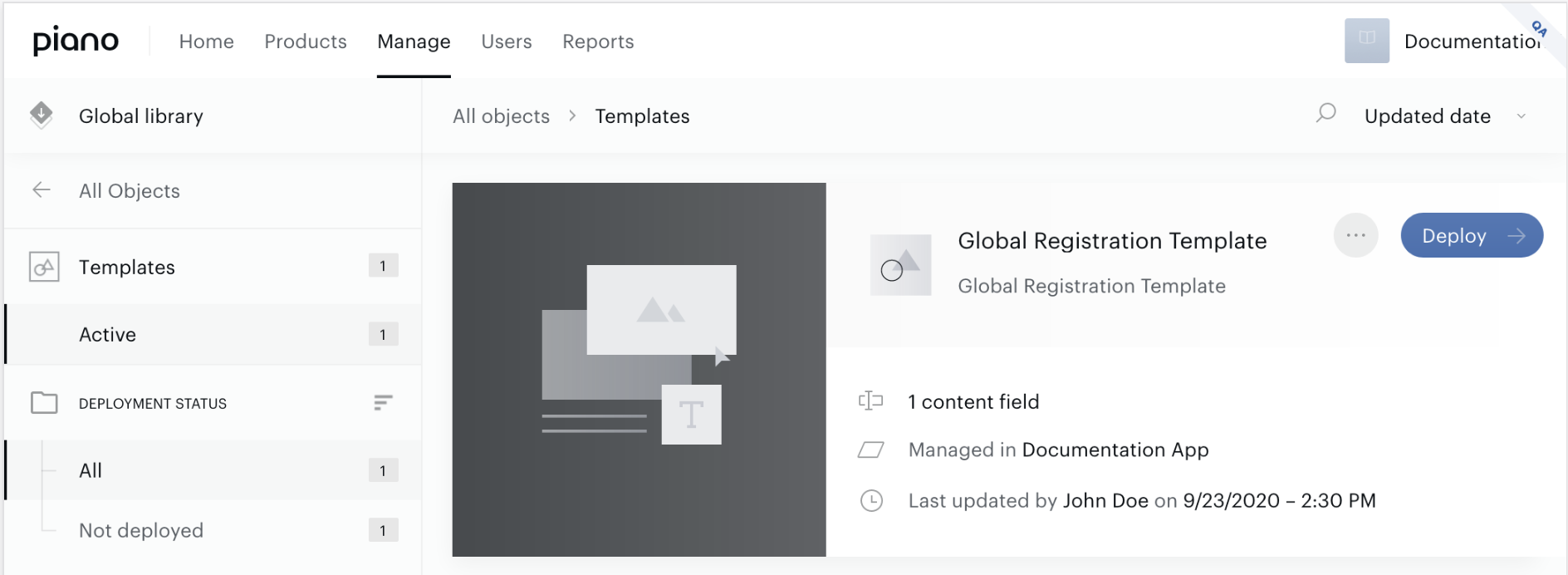Click the small template type icon
Image resolution: width=1568 pixels, height=575 pixels.
coord(900,265)
